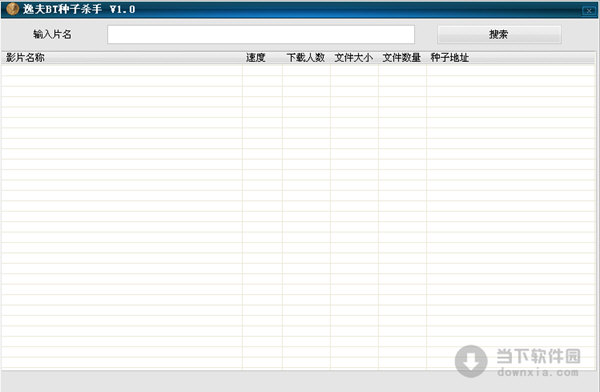Sort by 速度 column header
Image resolution: width=600 pixels, height=392 pixels.
pyautogui.click(x=262, y=57)
